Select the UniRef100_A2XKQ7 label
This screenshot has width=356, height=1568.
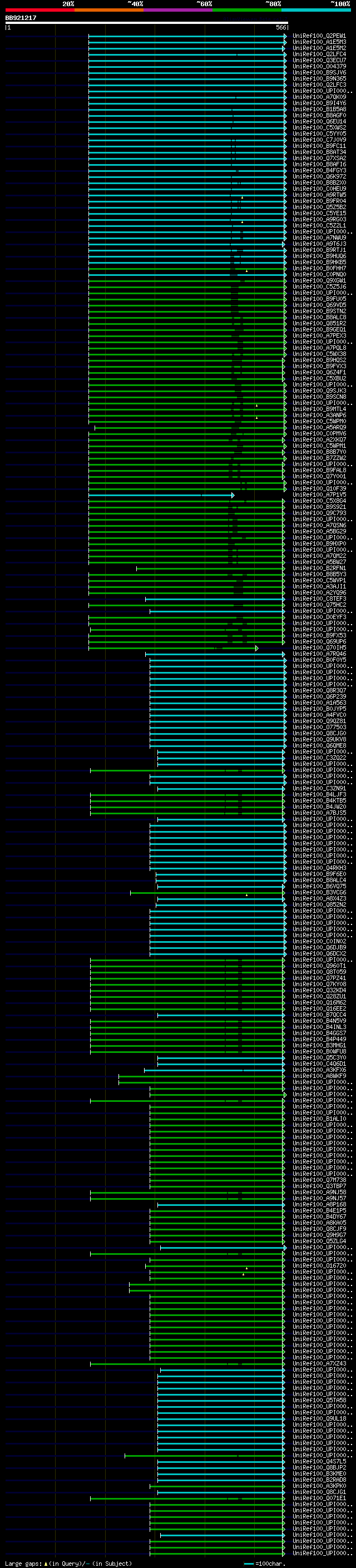319,439
